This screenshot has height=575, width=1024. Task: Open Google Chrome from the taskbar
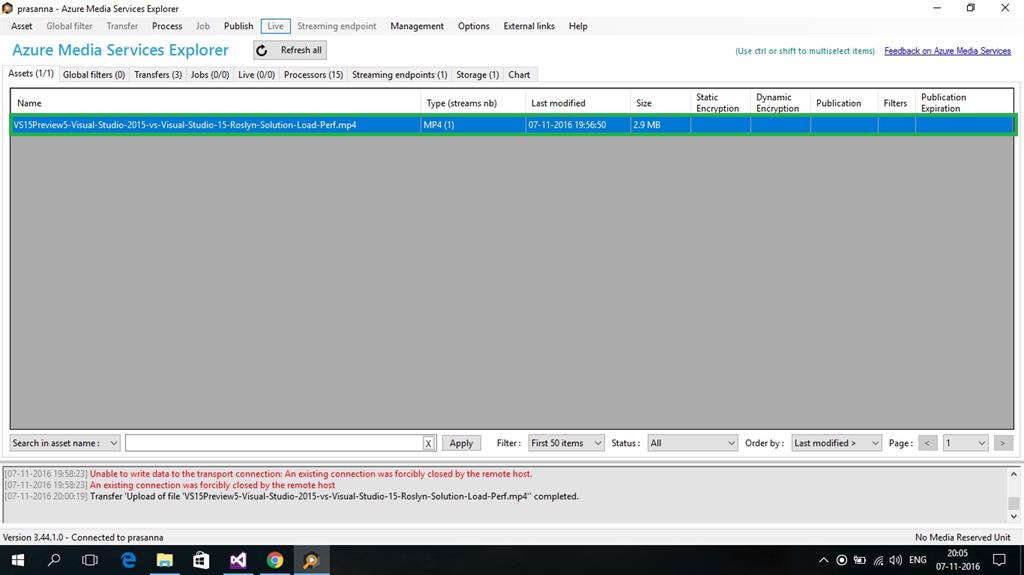275,560
